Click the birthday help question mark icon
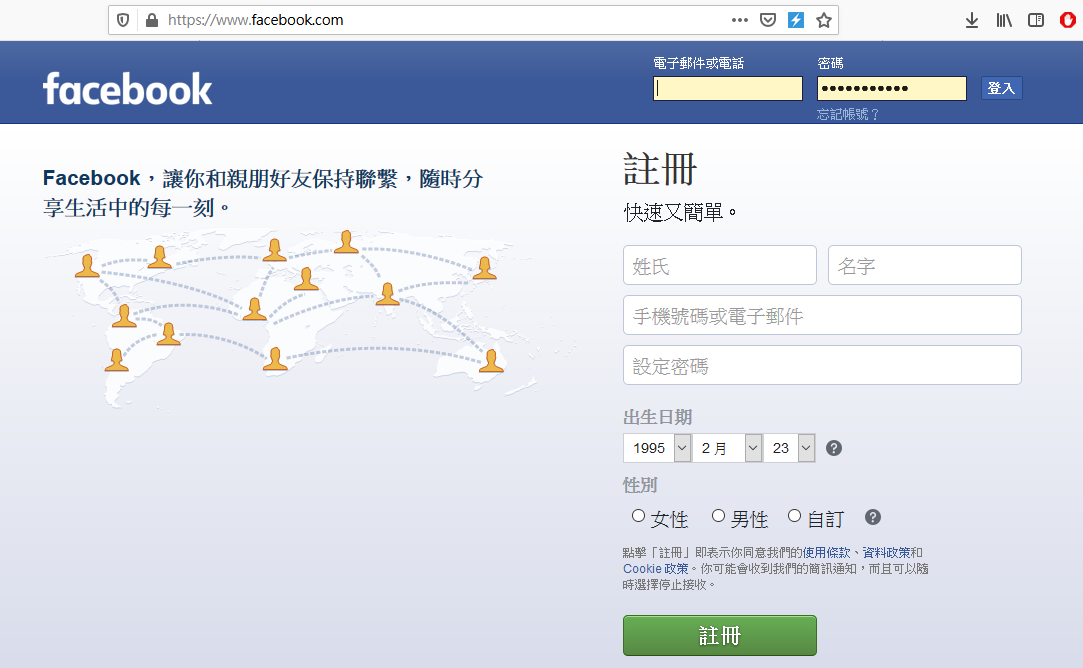Viewport: 1083px width, 668px height. [834, 448]
